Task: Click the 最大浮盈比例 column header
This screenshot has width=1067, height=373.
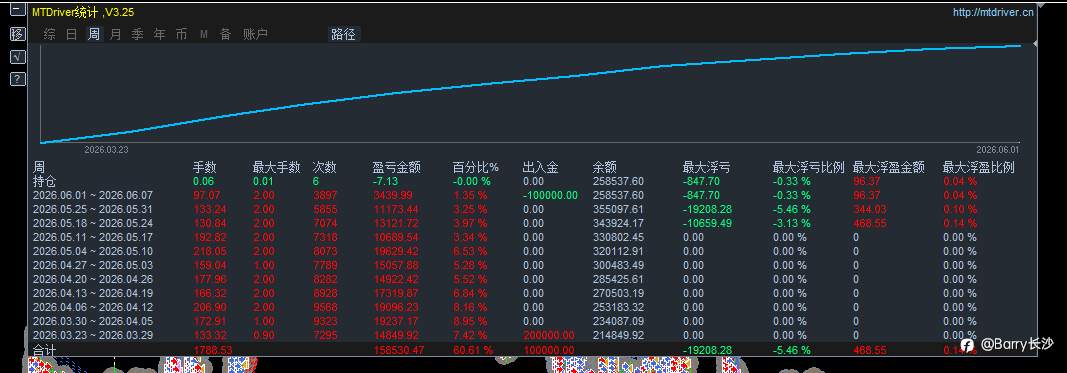Action: pos(979,167)
